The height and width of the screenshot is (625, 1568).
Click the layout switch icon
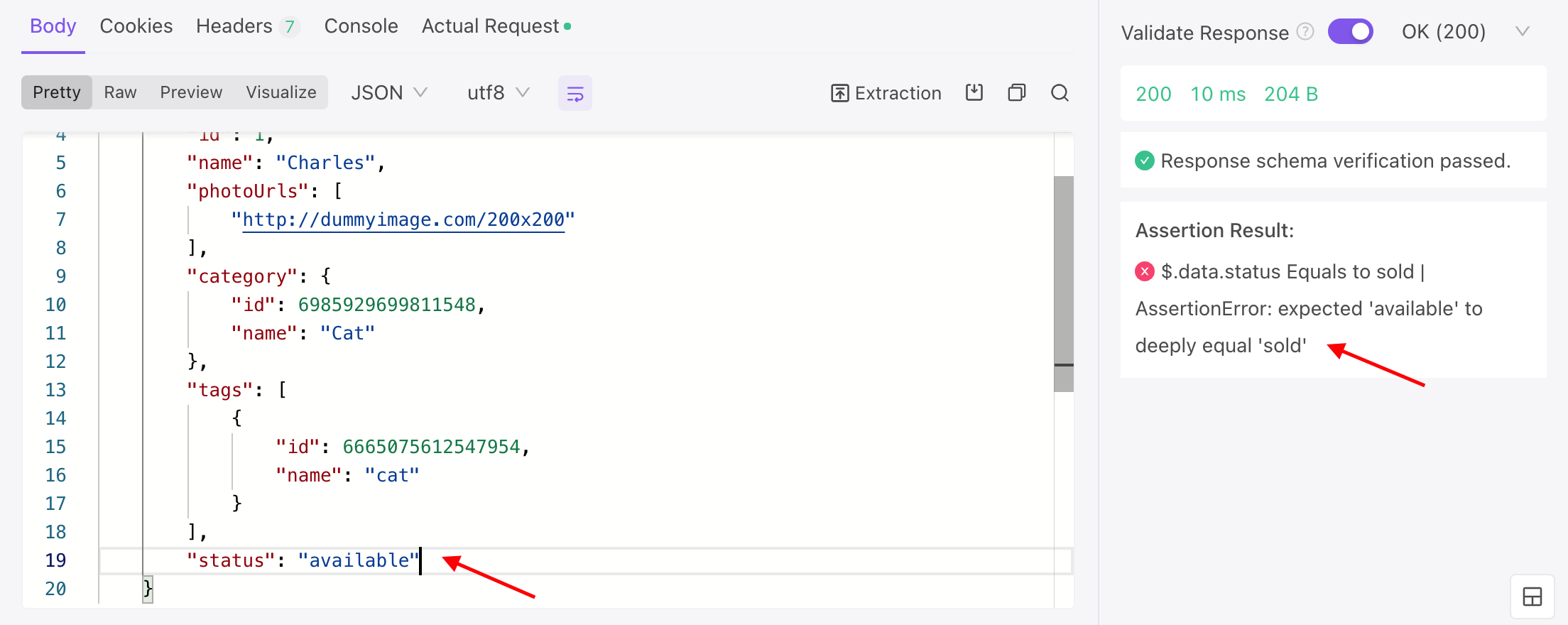(1532, 597)
